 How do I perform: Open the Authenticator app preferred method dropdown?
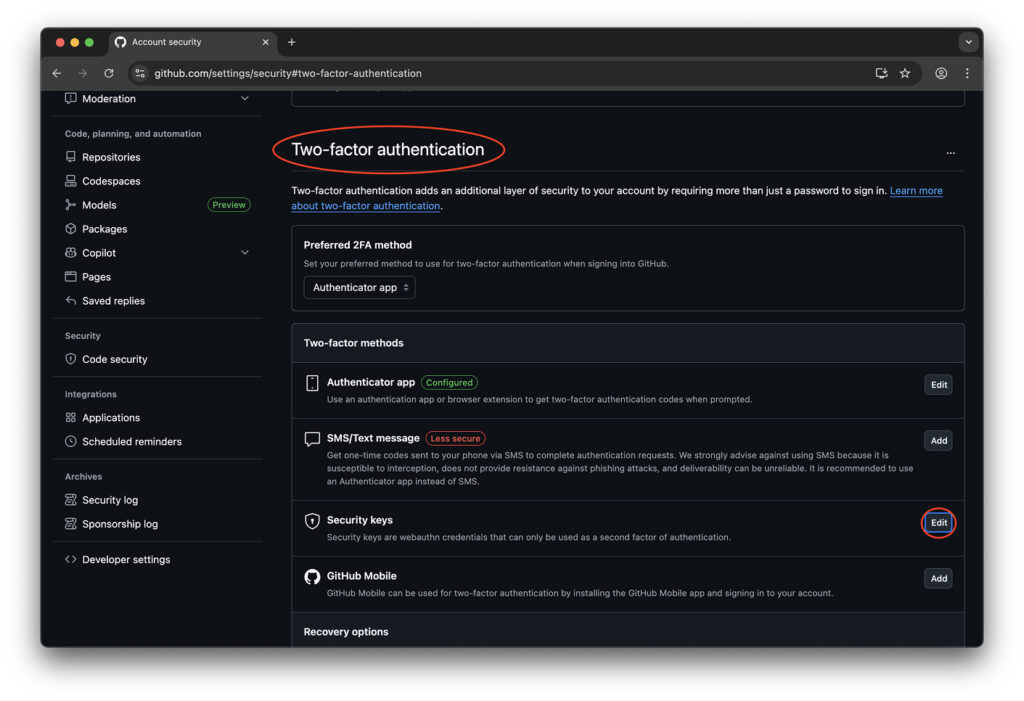pyautogui.click(x=359, y=287)
